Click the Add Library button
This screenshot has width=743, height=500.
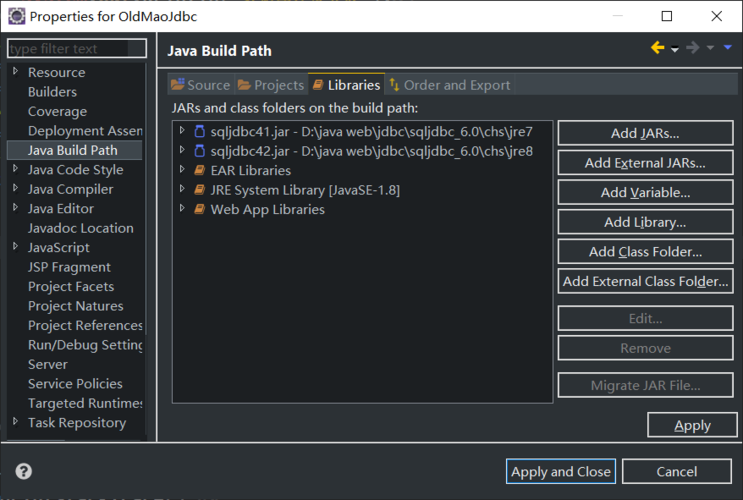point(645,222)
